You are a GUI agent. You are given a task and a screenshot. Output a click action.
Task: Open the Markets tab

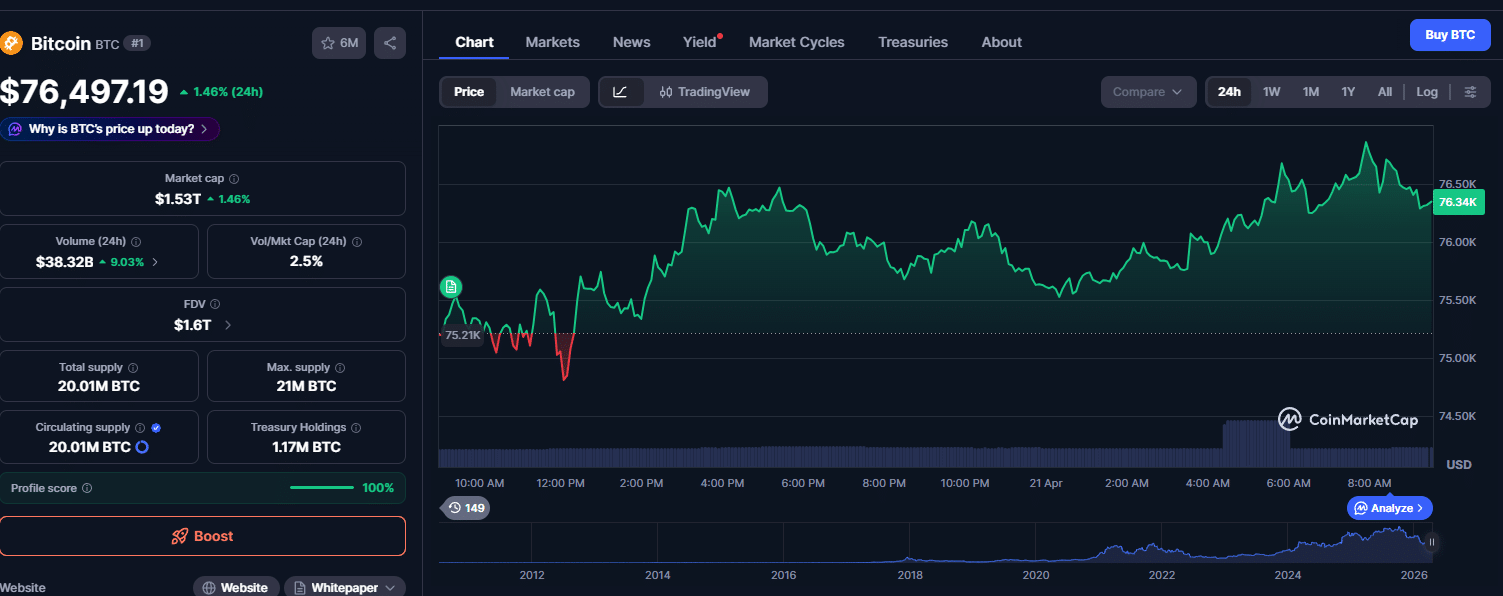coord(552,42)
